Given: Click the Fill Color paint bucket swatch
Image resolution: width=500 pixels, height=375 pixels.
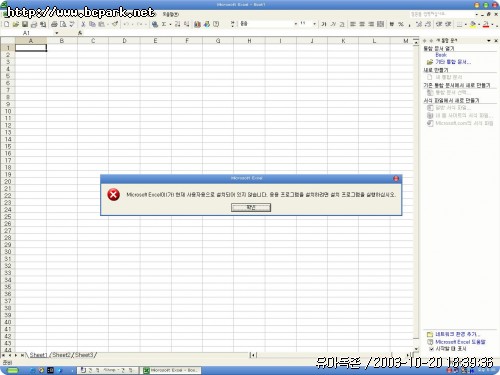Looking at the screenshot, I should click(x=473, y=24).
